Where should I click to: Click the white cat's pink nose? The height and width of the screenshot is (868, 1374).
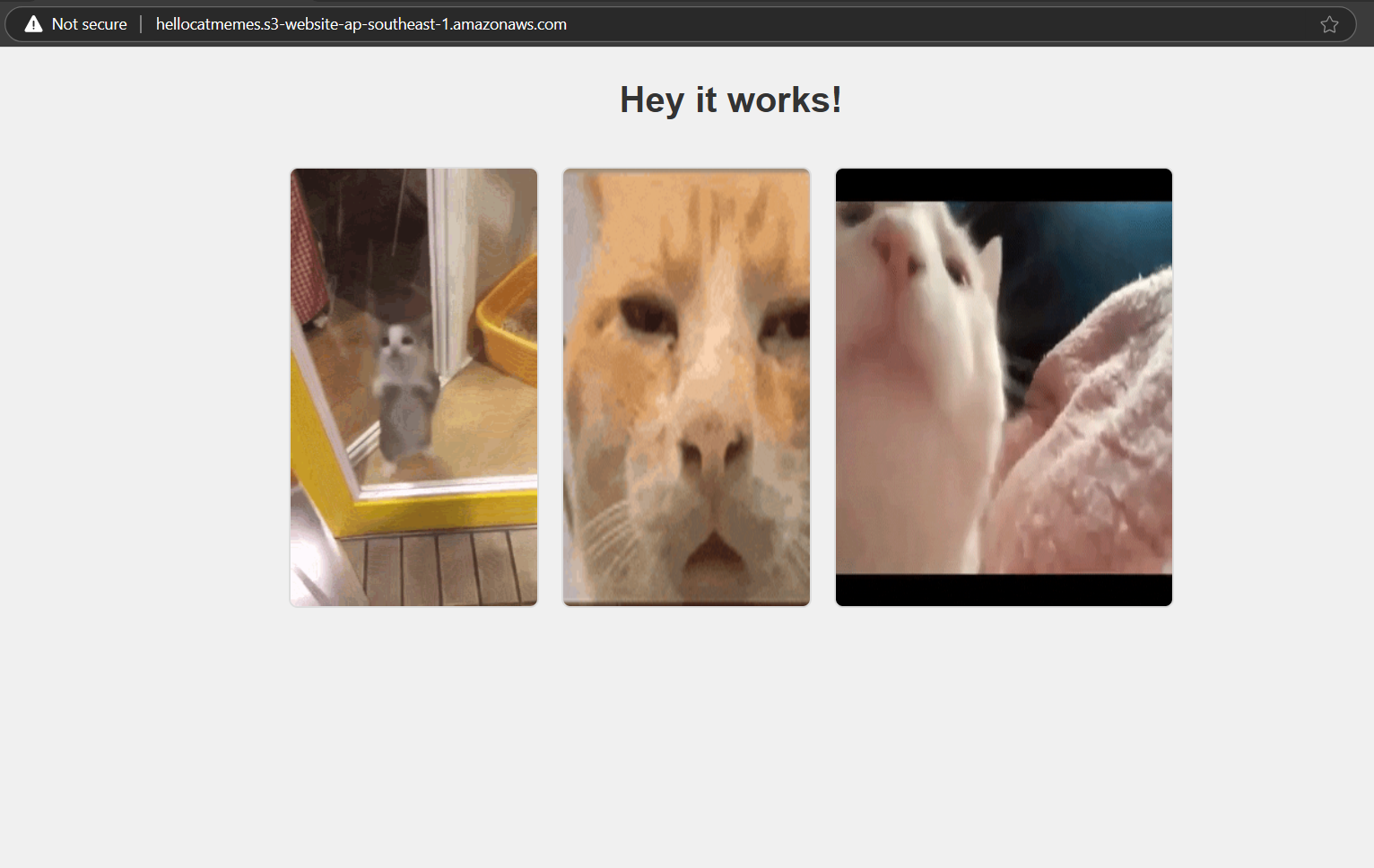coord(897,247)
